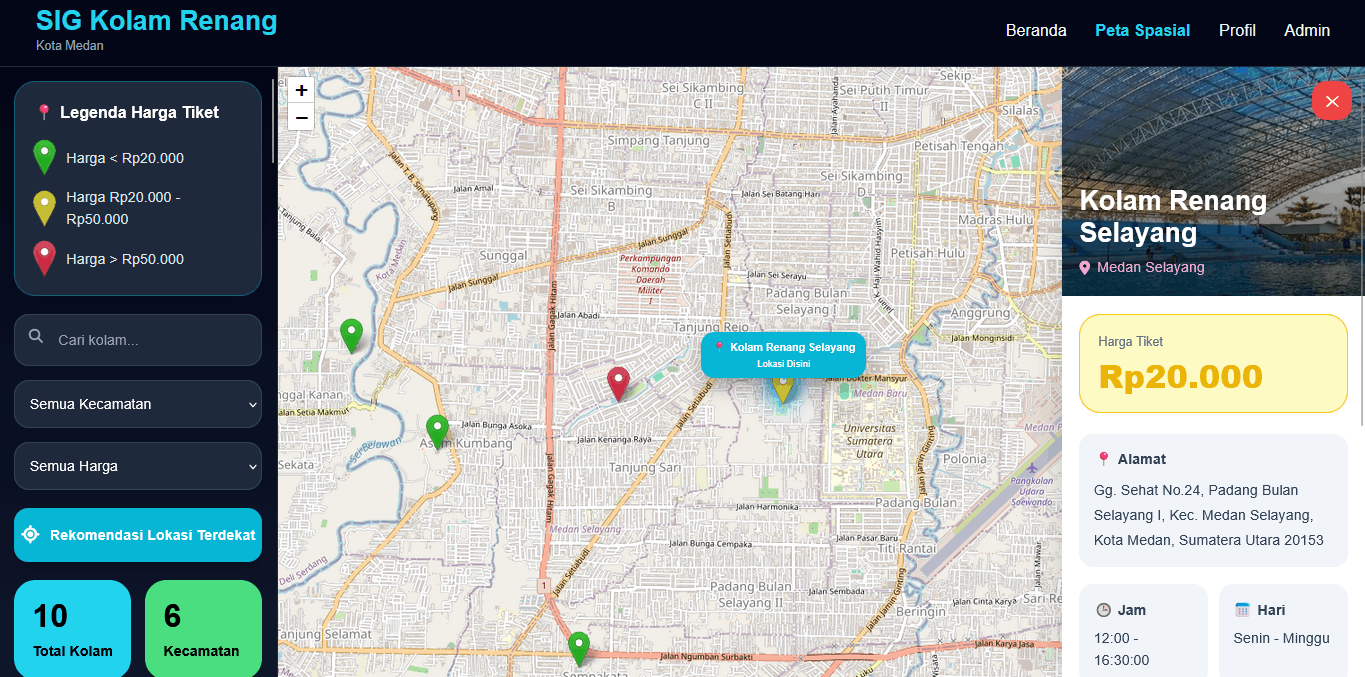Open the Semua Kecamatan dropdown
Screen dimensions: 1365x677
138,404
